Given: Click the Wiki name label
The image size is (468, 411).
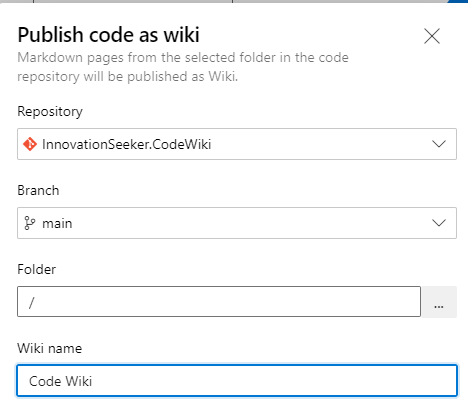Looking at the screenshot, I should click(x=50, y=348).
